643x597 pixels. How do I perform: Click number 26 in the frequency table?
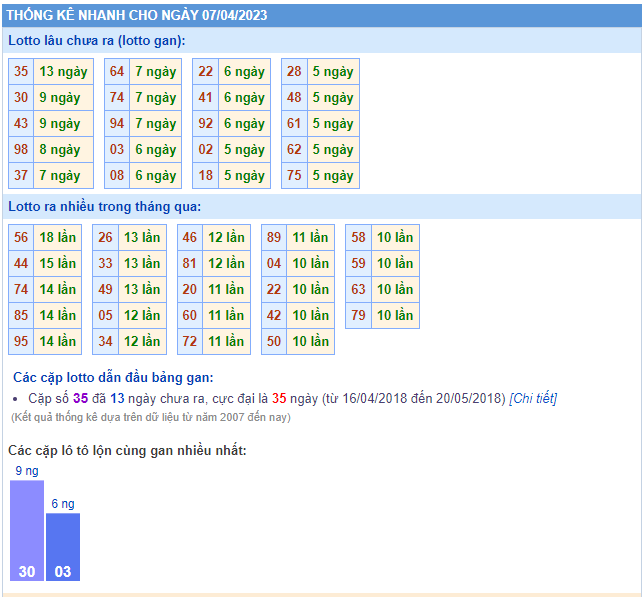(x=105, y=238)
